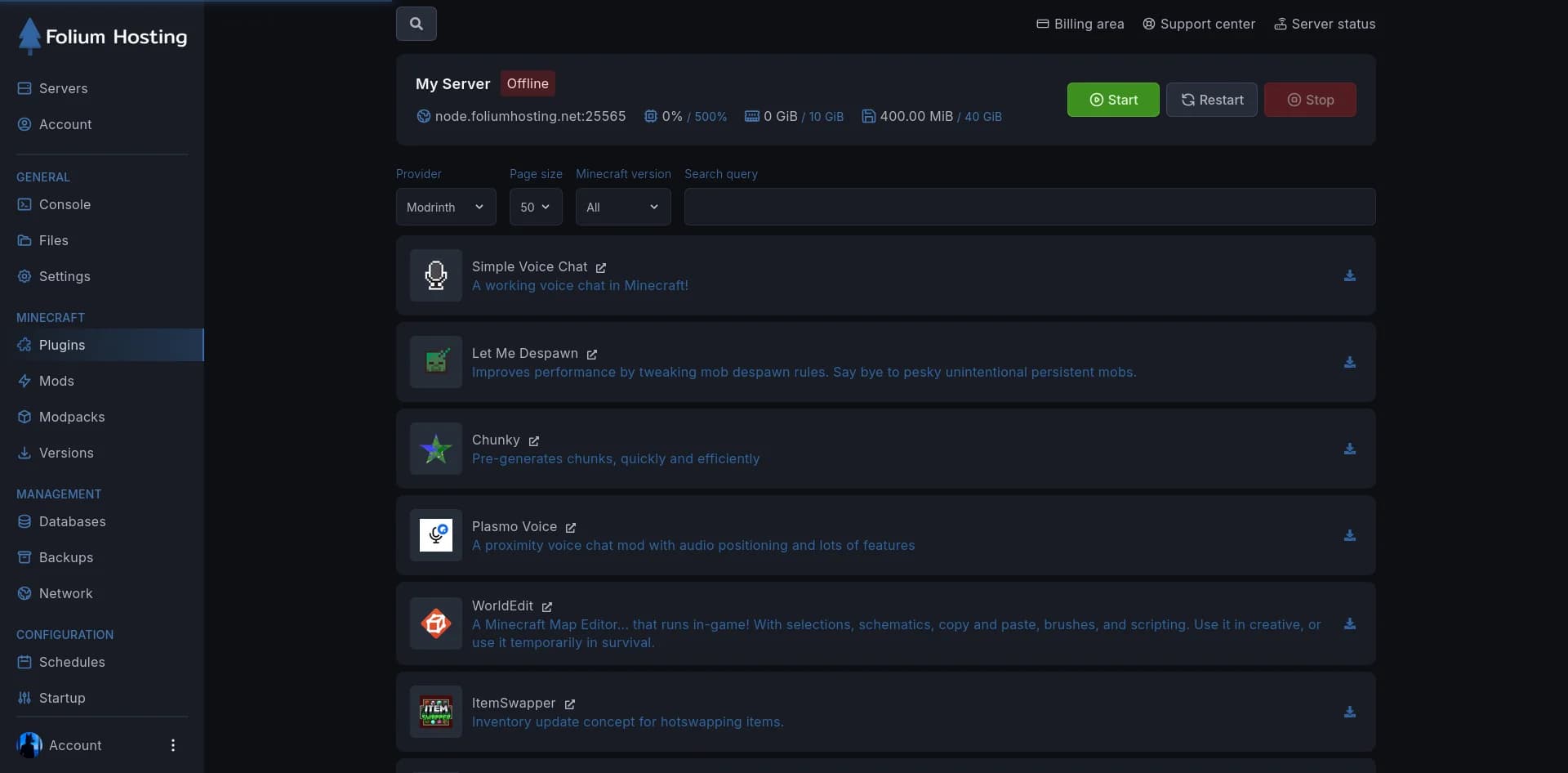This screenshot has width=1568, height=773.
Task: Click the Simple Voice Chat plugin name
Action: [x=529, y=266]
